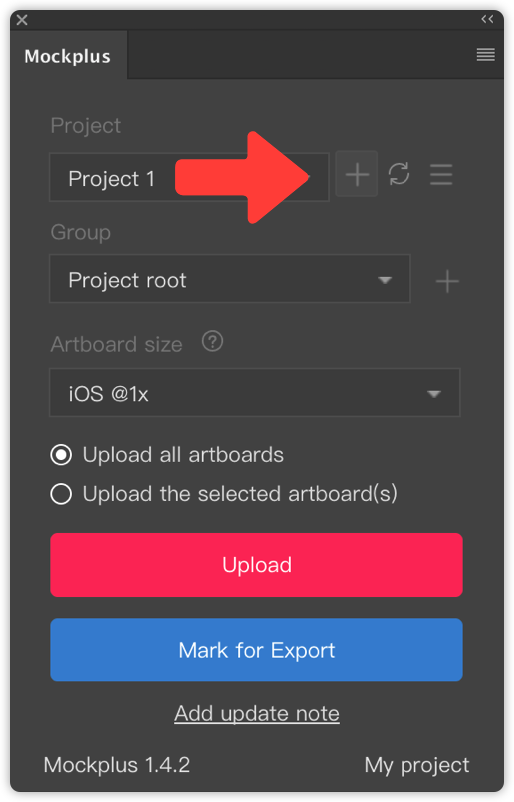The width and height of the screenshot is (514, 802).
Task: Open the iOS @1x artboard size dropdown
Action: tap(255, 392)
